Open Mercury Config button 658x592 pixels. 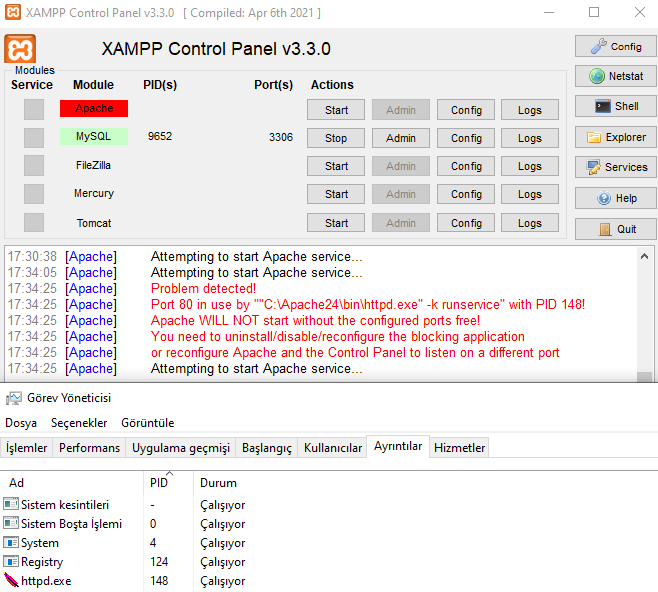pyautogui.click(x=466, y=194)
